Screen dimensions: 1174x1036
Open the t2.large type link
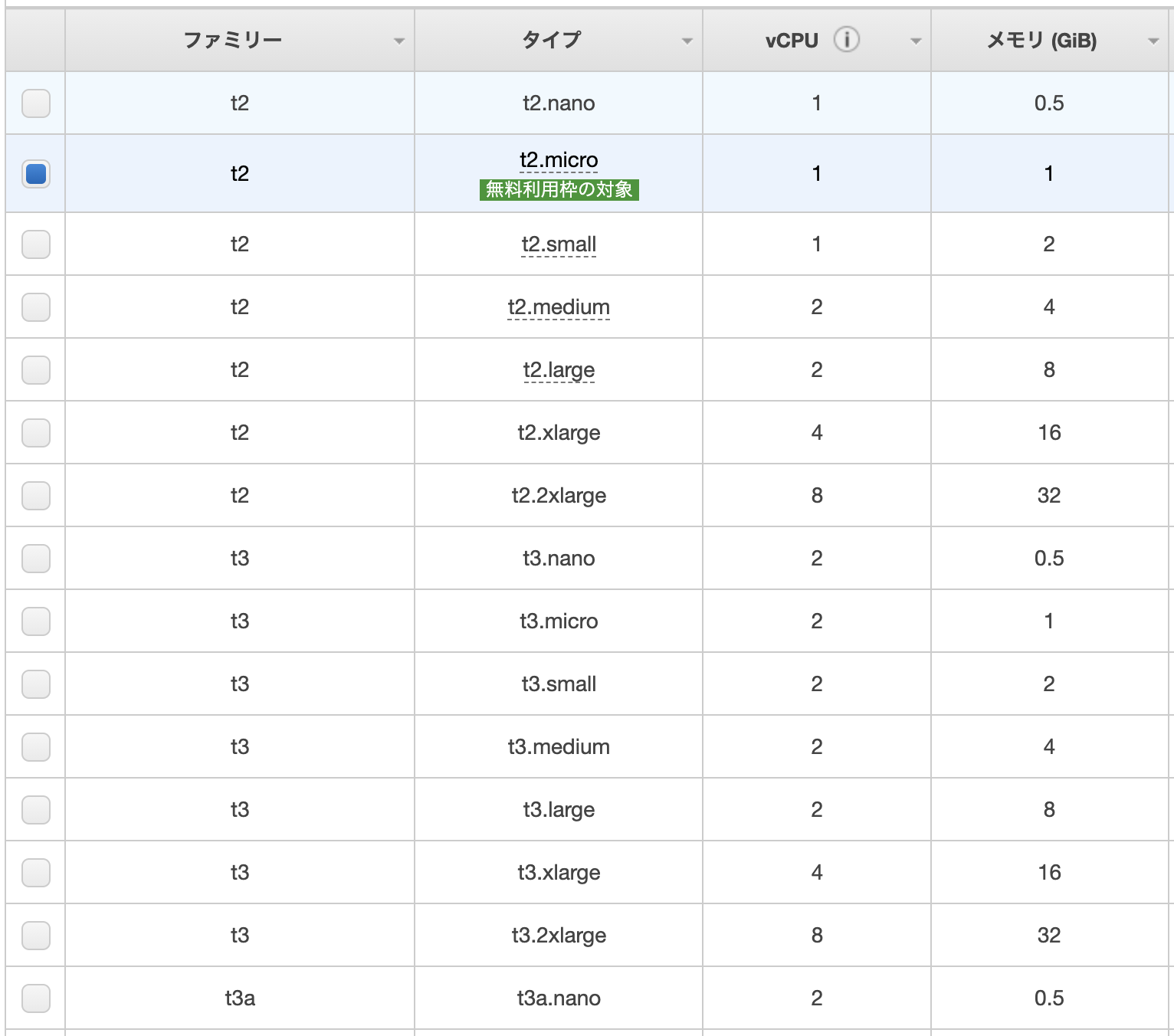click(559, 370)
